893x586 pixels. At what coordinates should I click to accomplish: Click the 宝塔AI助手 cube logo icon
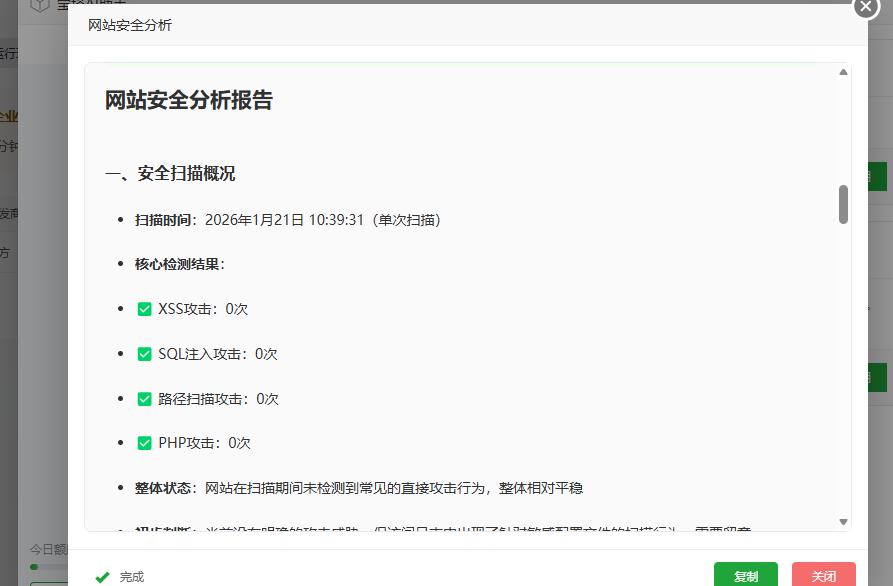[x=38, y=6]
